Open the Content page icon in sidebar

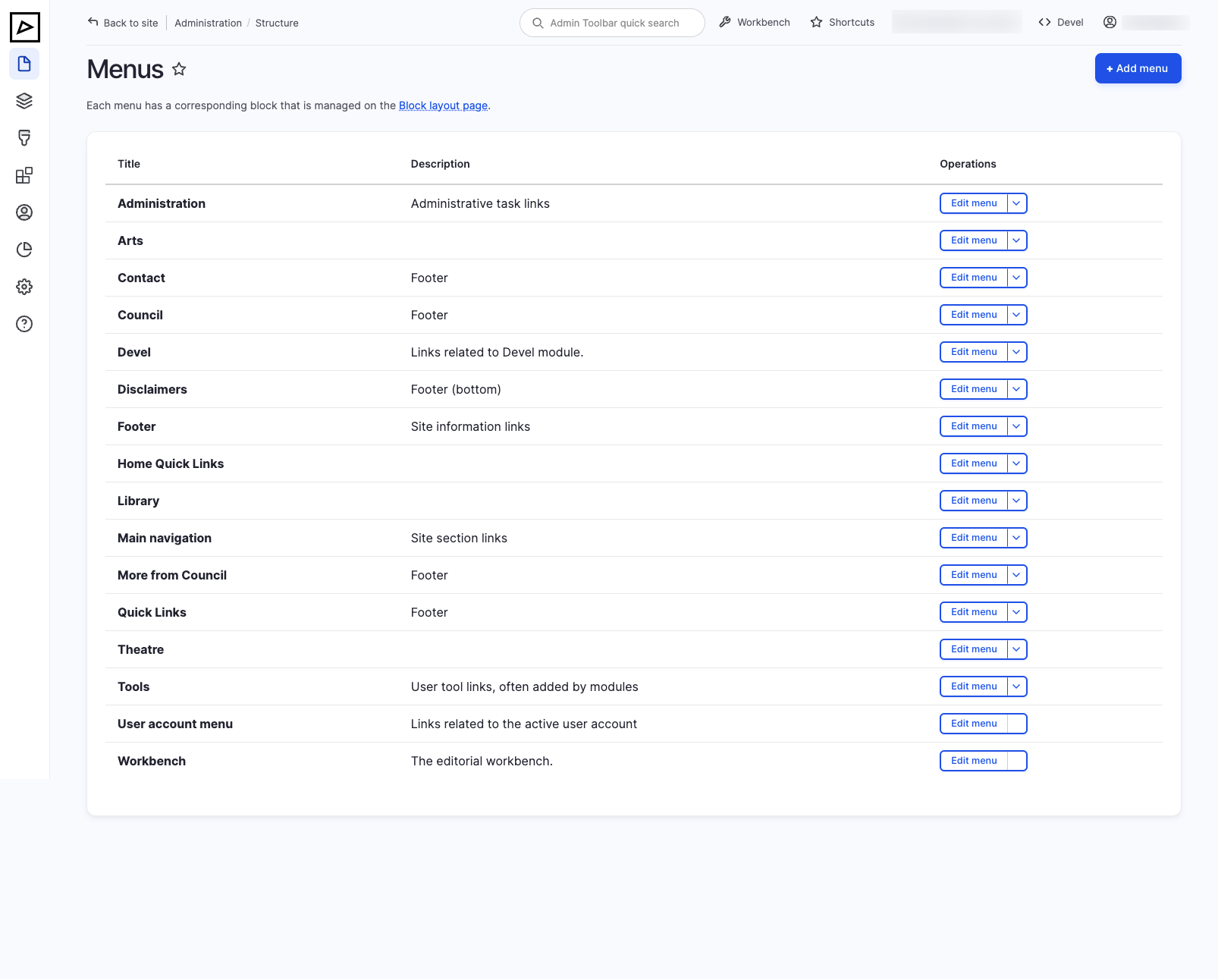click(24, 64)
